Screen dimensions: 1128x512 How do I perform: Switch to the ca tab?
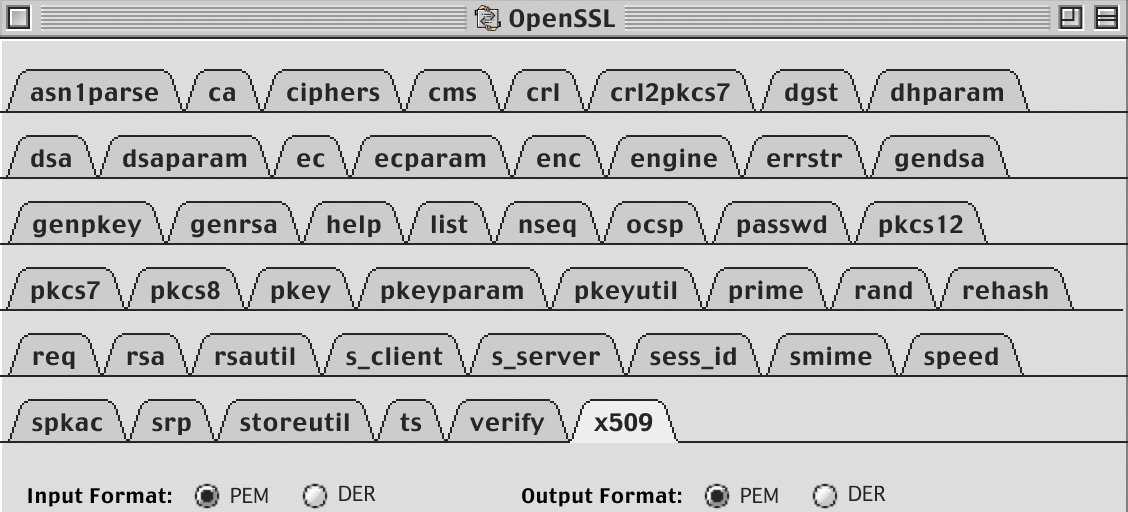[x=222, y=91]
